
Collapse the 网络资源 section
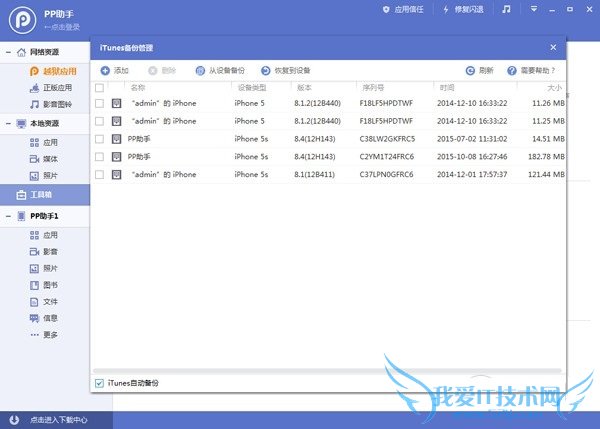tap(8, 52)
